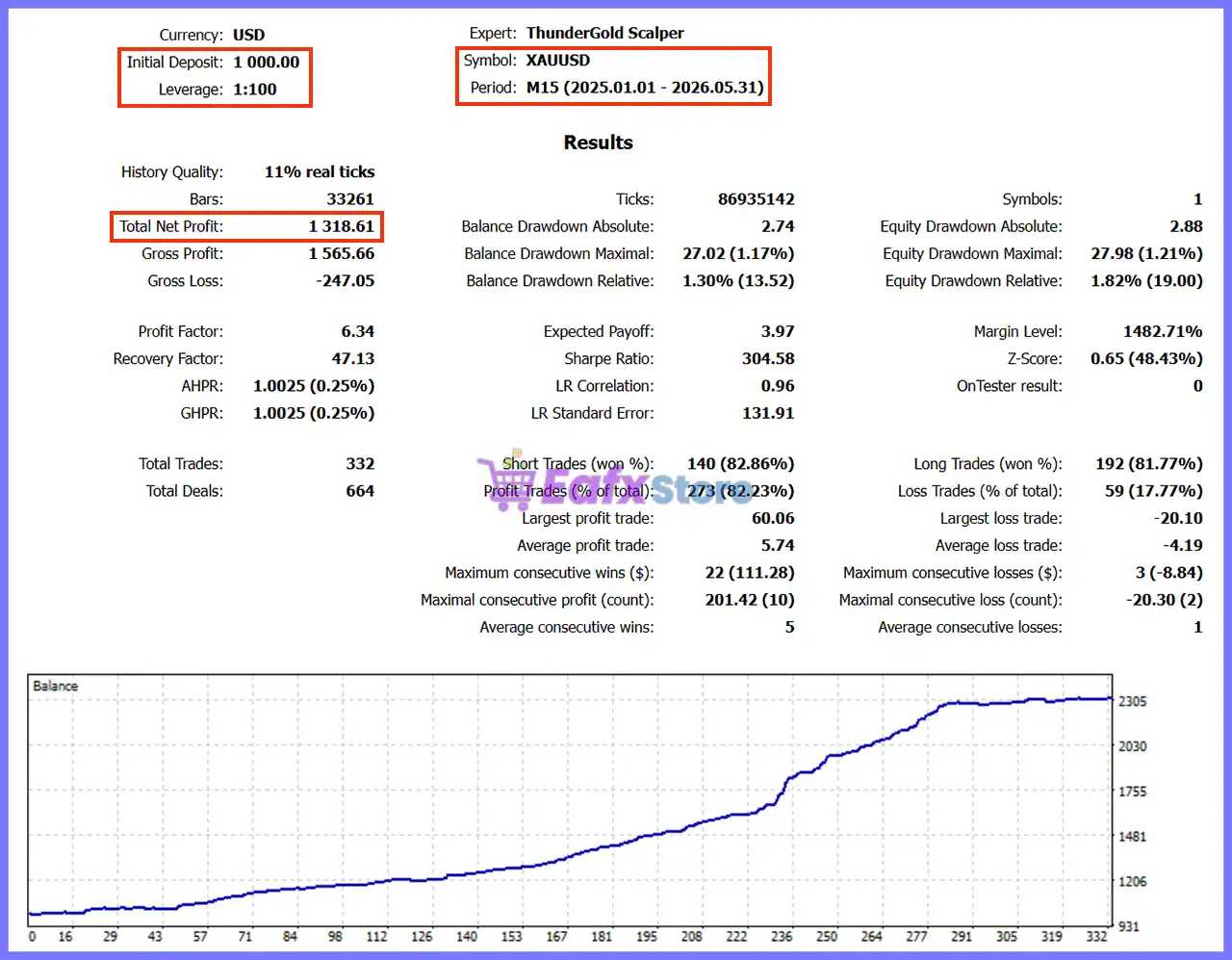Select the Average loss trade value "-4.19"
The width and height of the screenshot is (1232, 960).
click(x=1183, y=546)
